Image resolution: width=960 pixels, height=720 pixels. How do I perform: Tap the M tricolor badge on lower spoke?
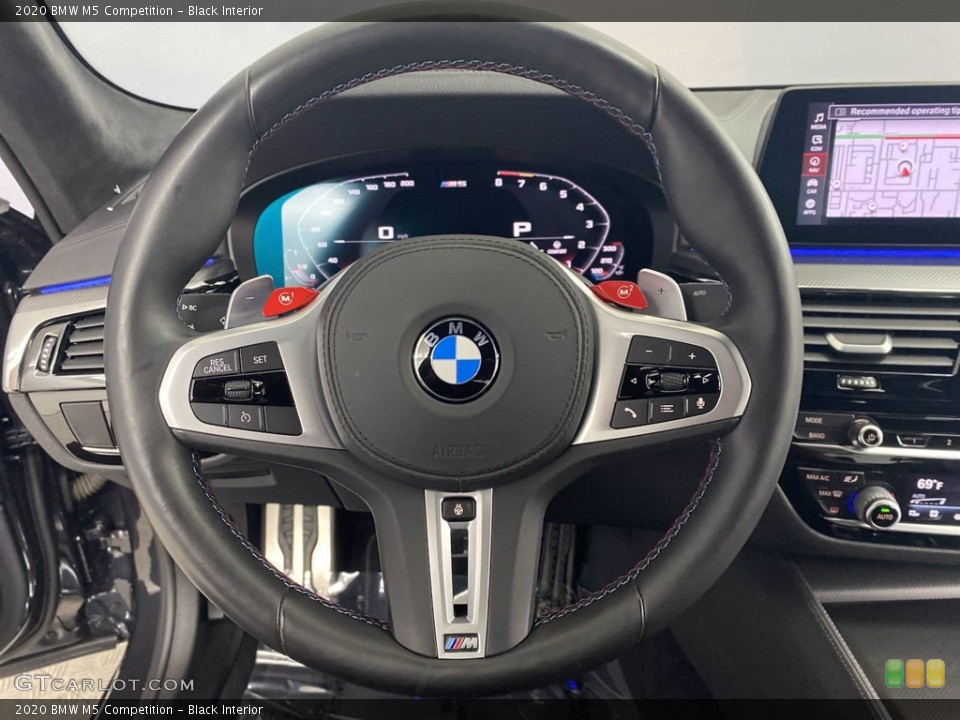click(460, 643)
